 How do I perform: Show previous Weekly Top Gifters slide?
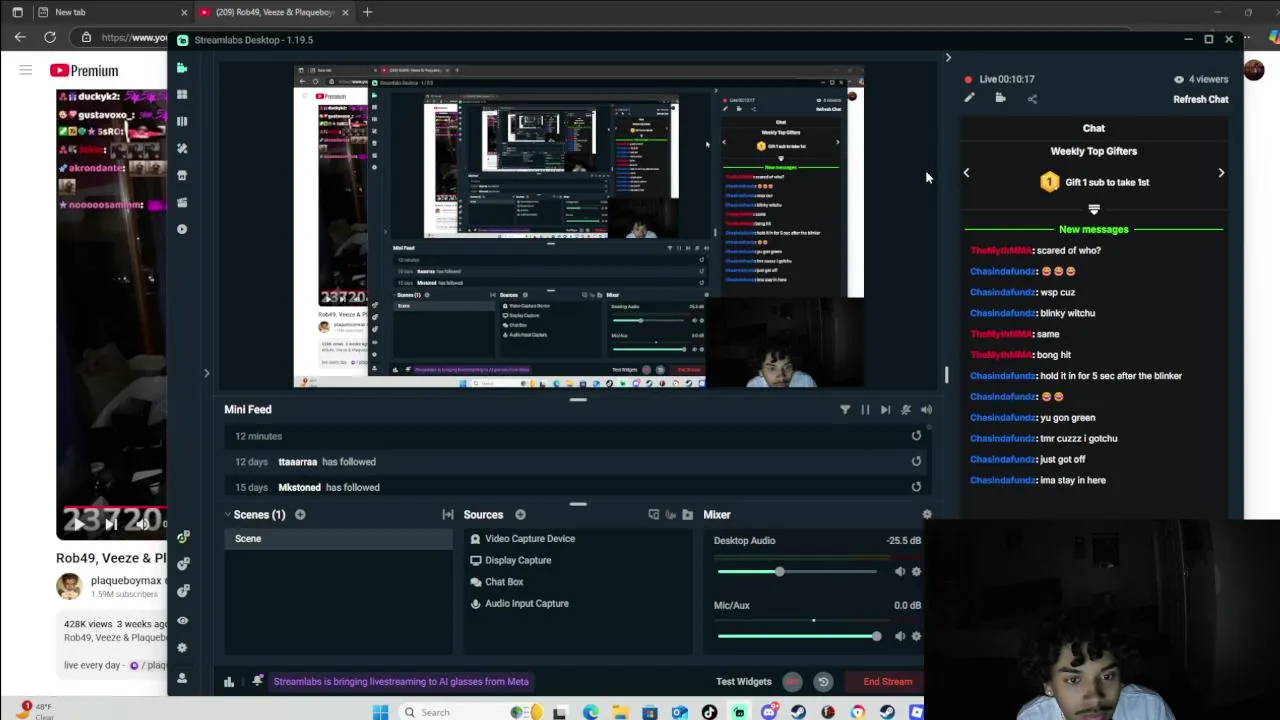(966, 173)
